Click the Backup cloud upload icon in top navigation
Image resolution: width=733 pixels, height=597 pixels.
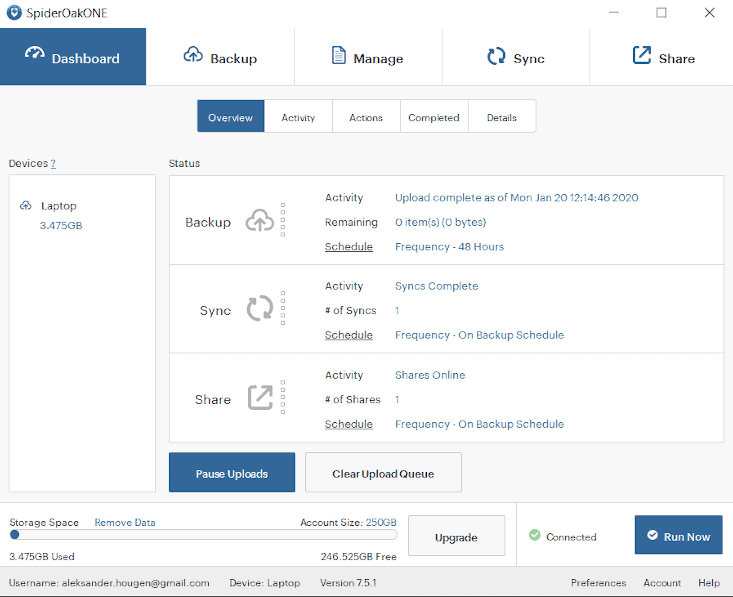click(x=193, y=55)
